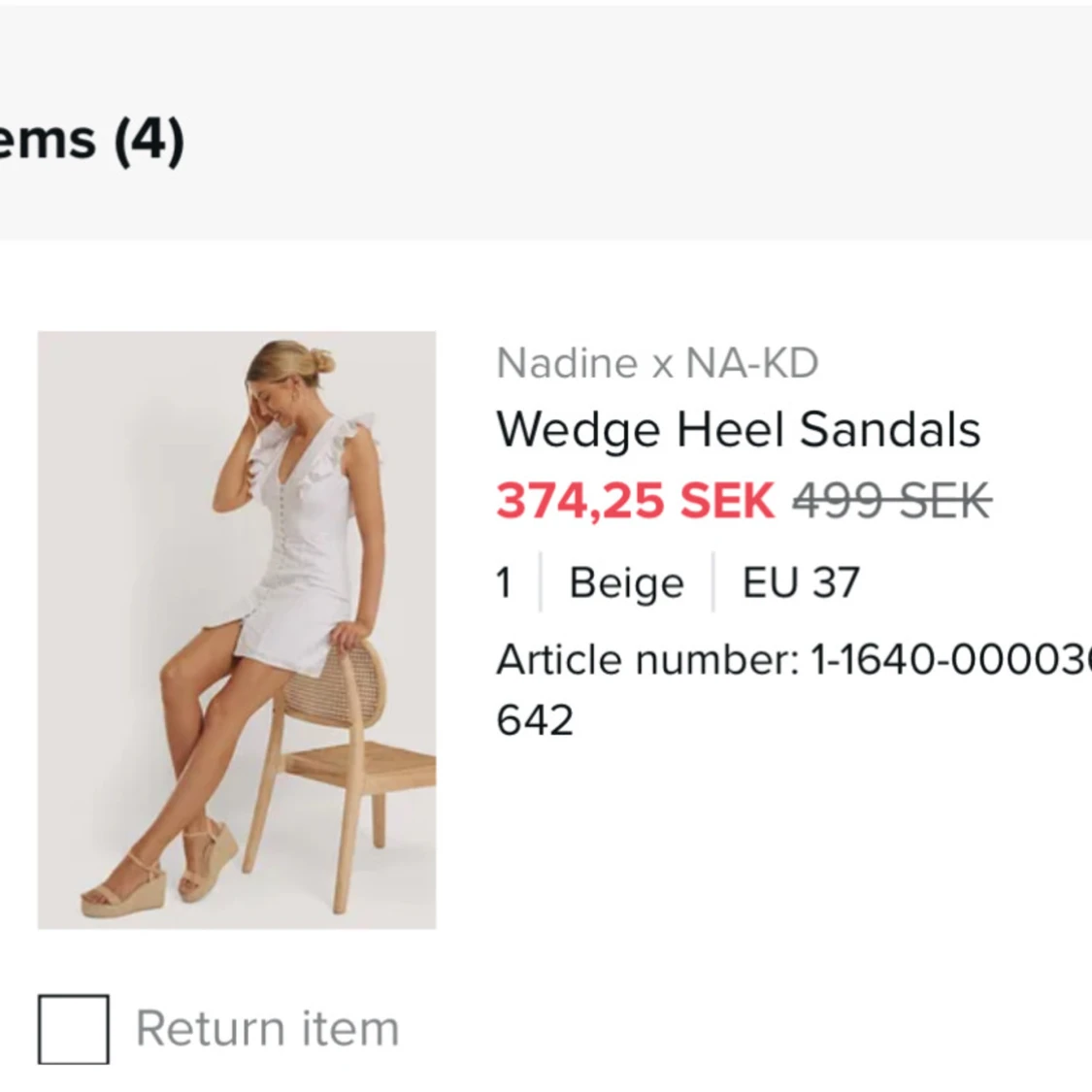This screenshot has width=1092, height=1092.
Task: Open the Wedge Heel Sandals product photo
Action: tap(237, 630)
